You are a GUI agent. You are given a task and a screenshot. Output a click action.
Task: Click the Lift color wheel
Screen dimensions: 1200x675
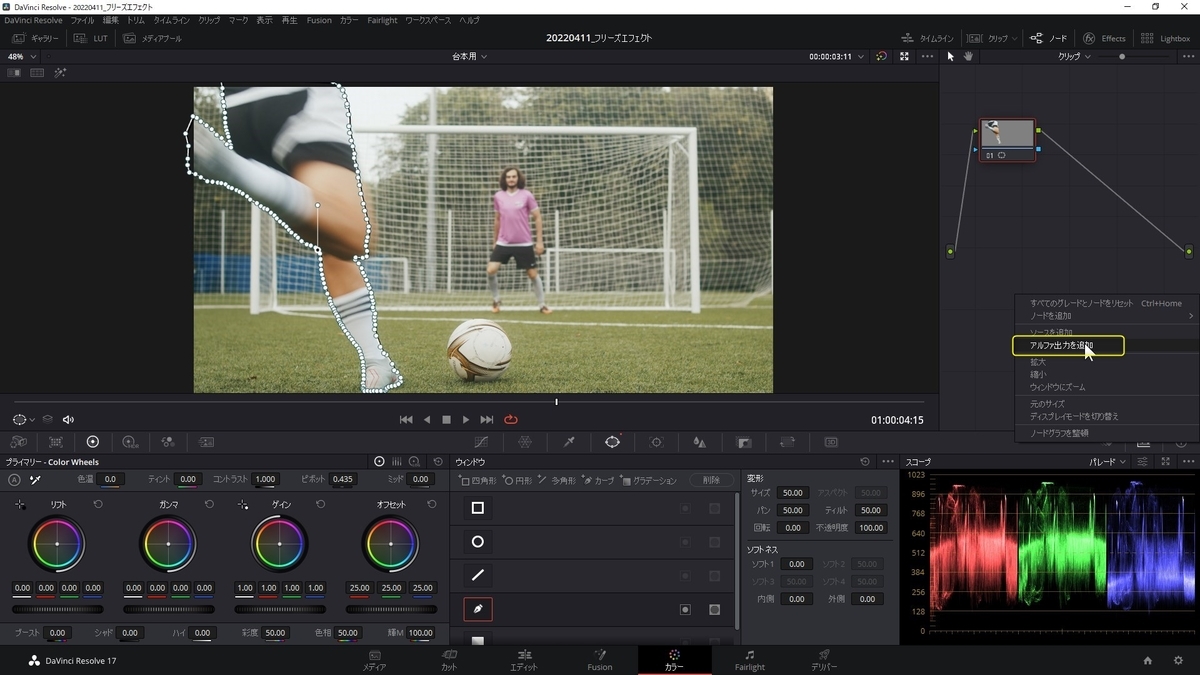[57, 544]
